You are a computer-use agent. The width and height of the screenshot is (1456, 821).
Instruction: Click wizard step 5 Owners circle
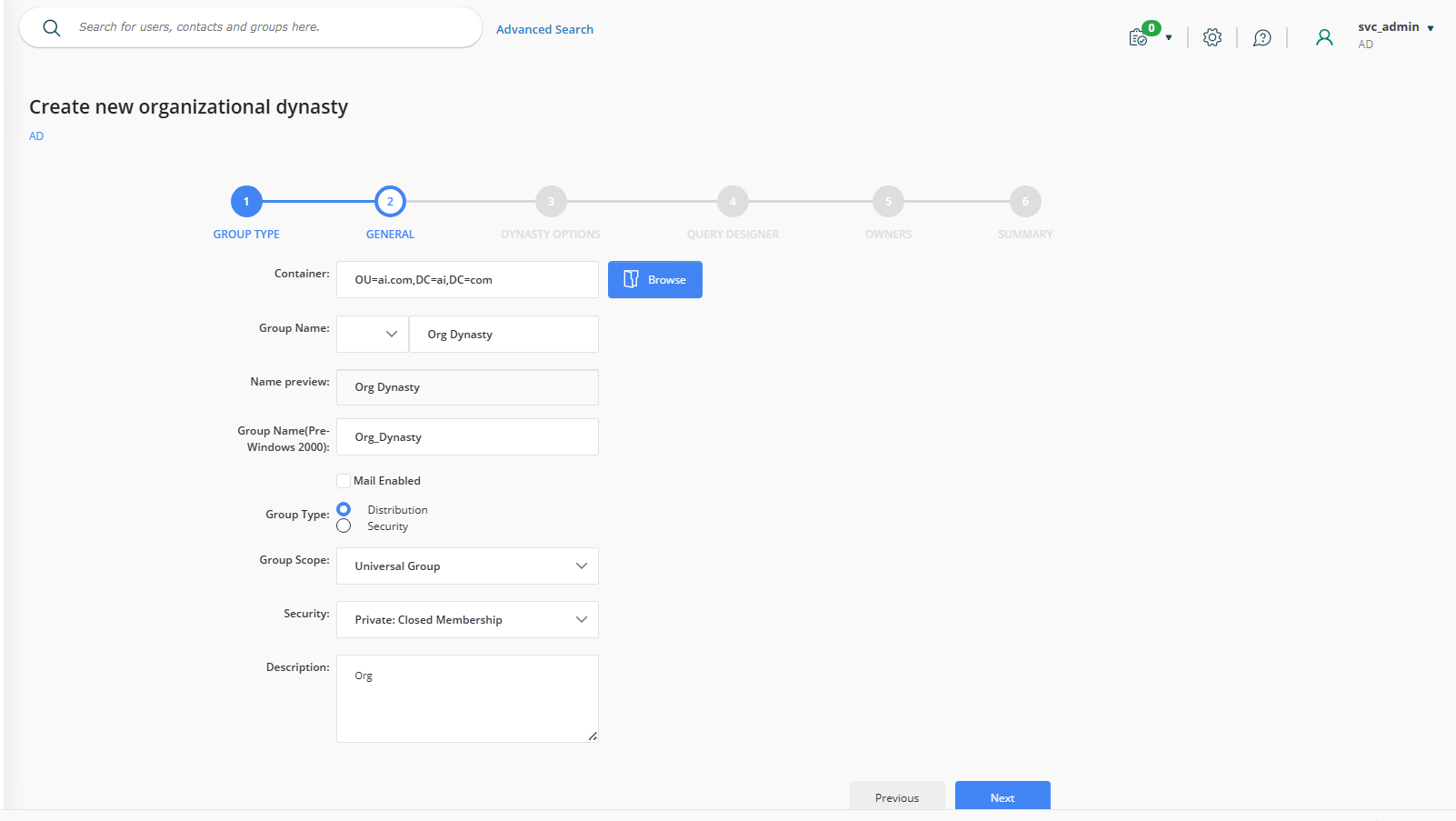(x=887, y=201)
